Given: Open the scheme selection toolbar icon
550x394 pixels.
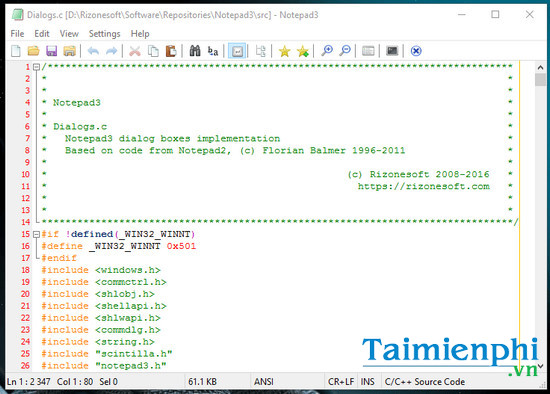Looking at the screenshot, I should tap(368, 51).
